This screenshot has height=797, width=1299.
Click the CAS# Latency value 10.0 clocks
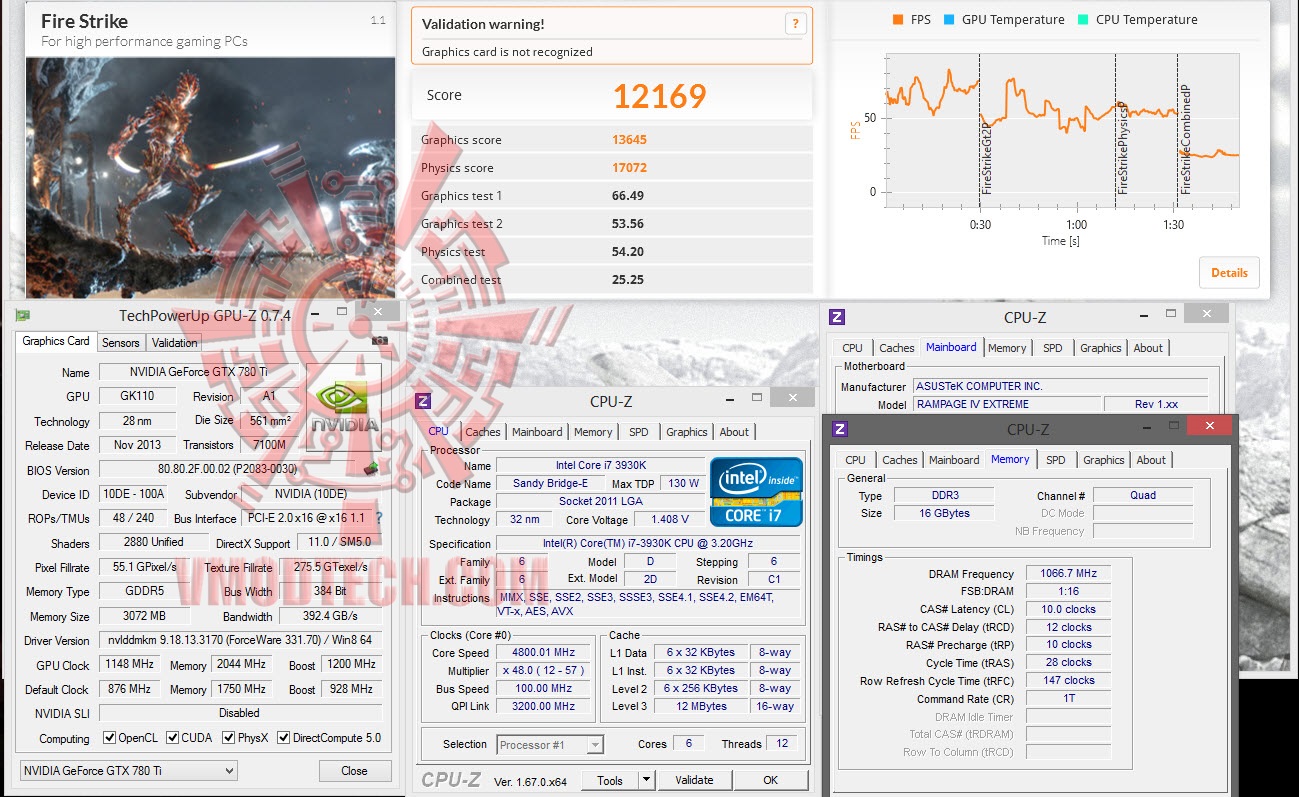[x=1067, y=609]
